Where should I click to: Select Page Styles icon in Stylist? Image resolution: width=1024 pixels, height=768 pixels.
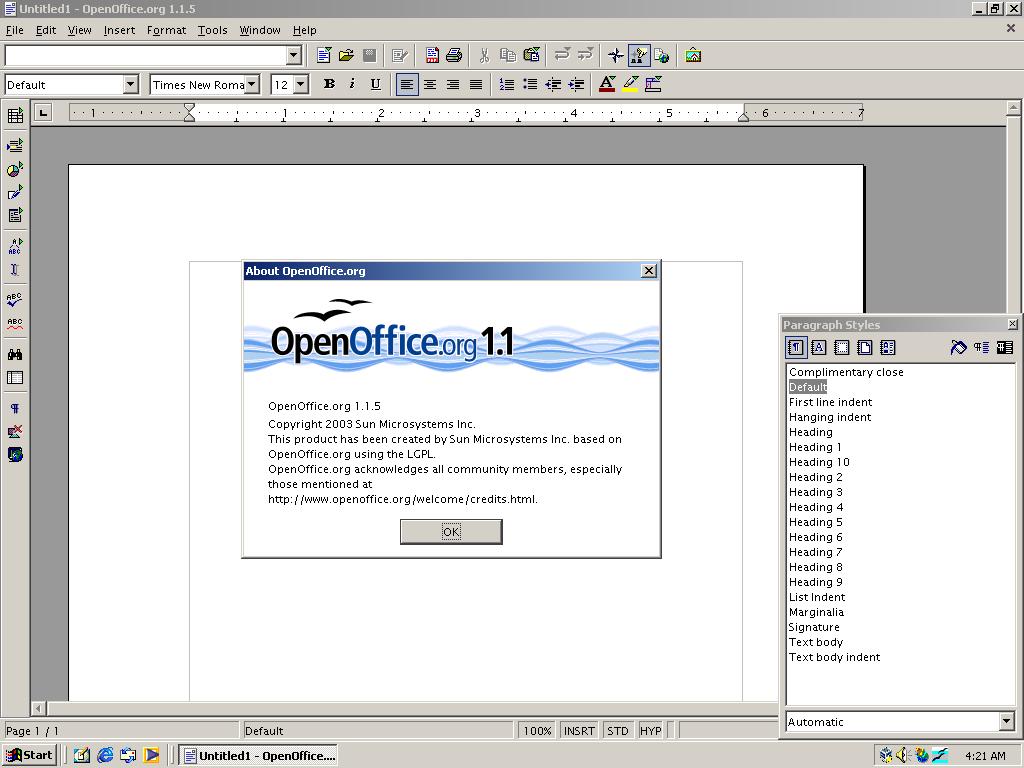pos(865,347)
